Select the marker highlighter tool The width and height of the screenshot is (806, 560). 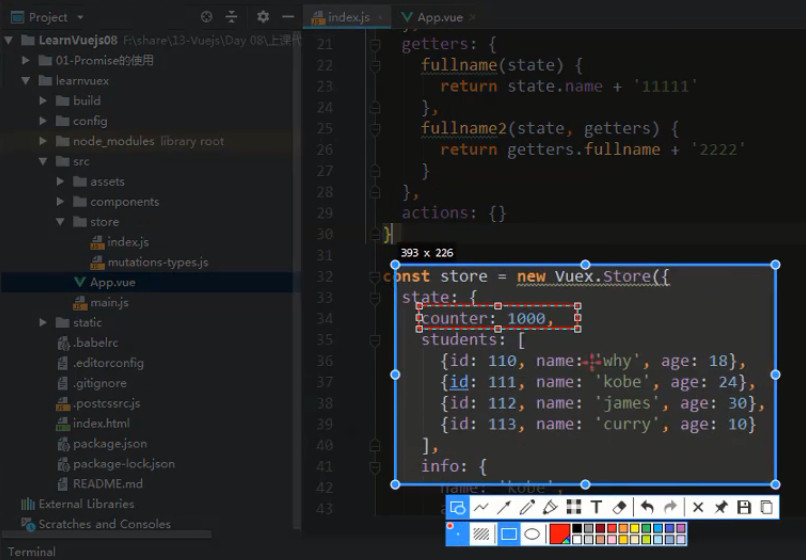[550, 508]
